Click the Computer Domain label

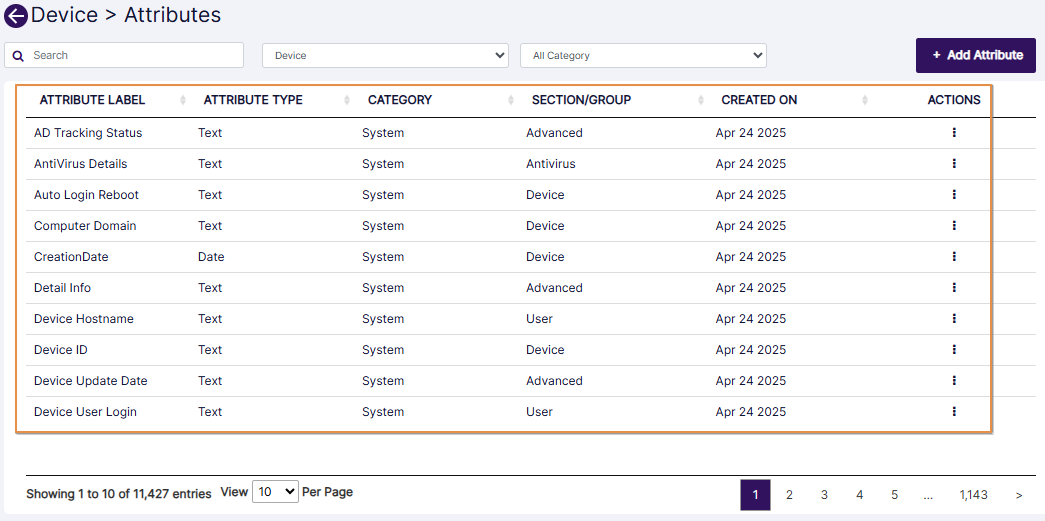click(85, 226)
